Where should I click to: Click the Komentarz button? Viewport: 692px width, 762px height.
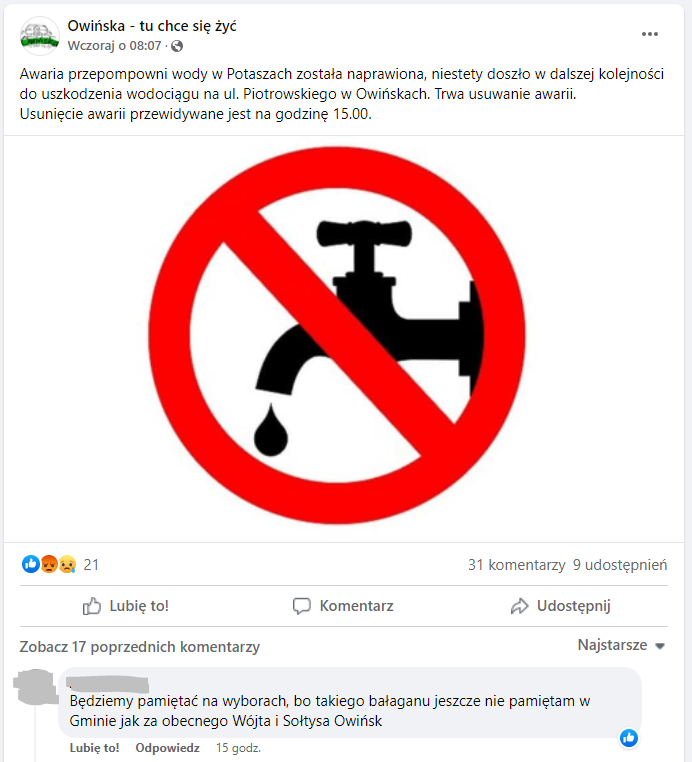tap(343, 606)
